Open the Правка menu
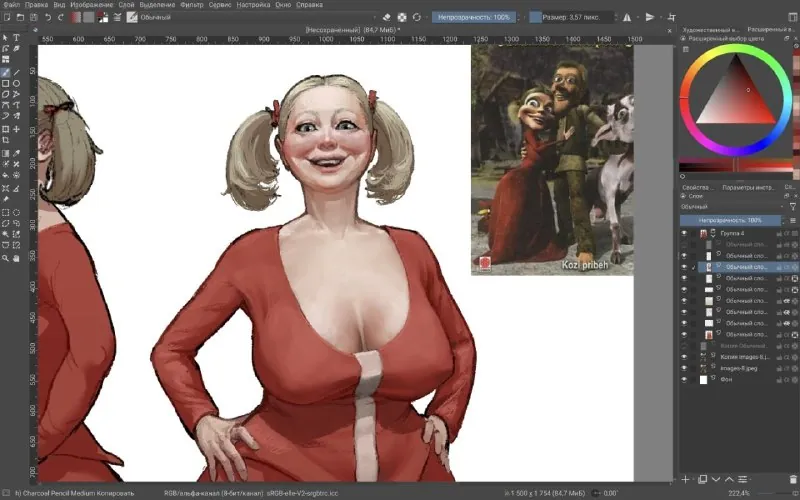Viewport: 800px width, 500px height. [x=36, y=5]
